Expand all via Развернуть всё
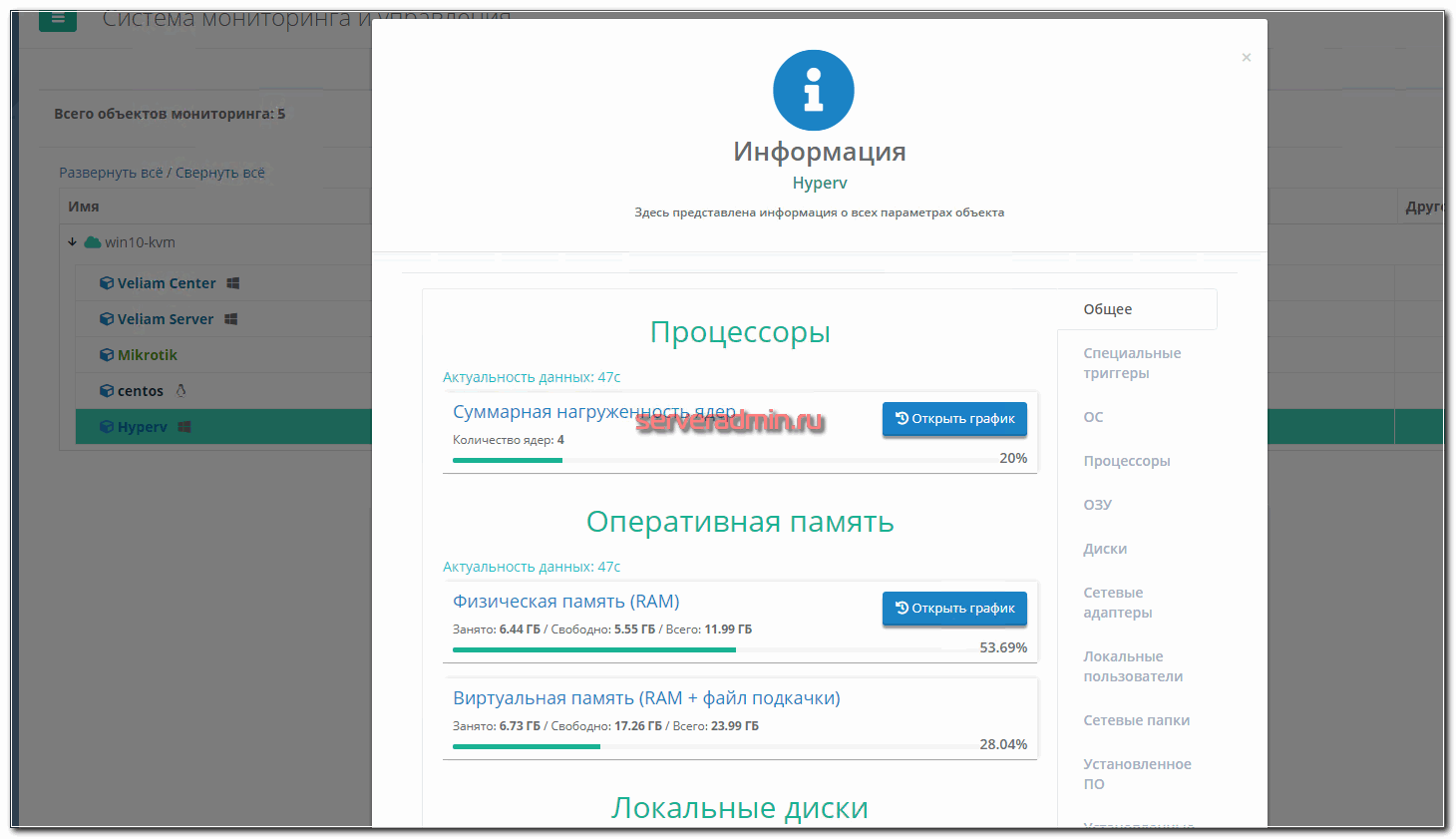This screenshot has width=1456, height=839. (x=110, y=173)
